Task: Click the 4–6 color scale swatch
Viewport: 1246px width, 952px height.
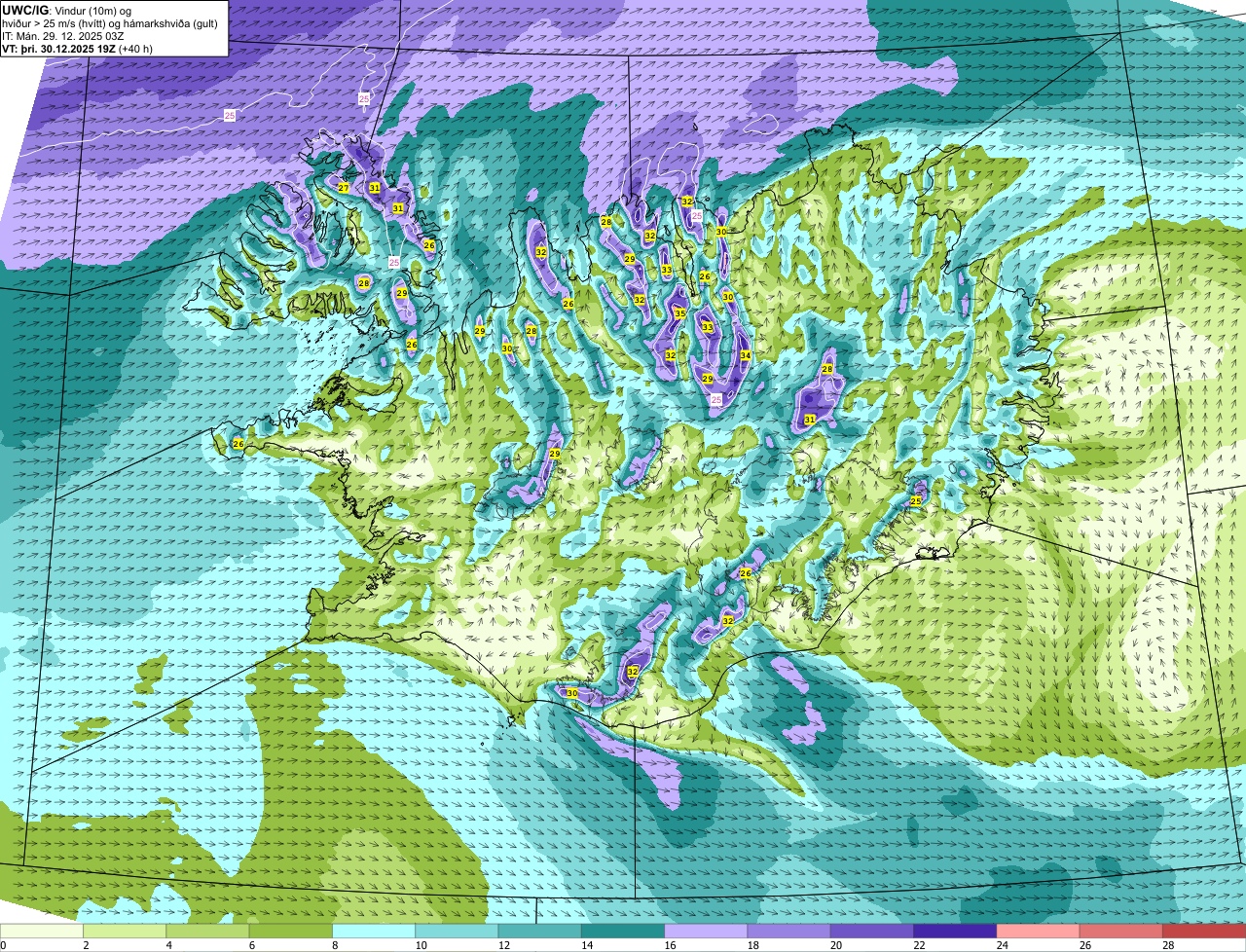Action: pos(208,932)
